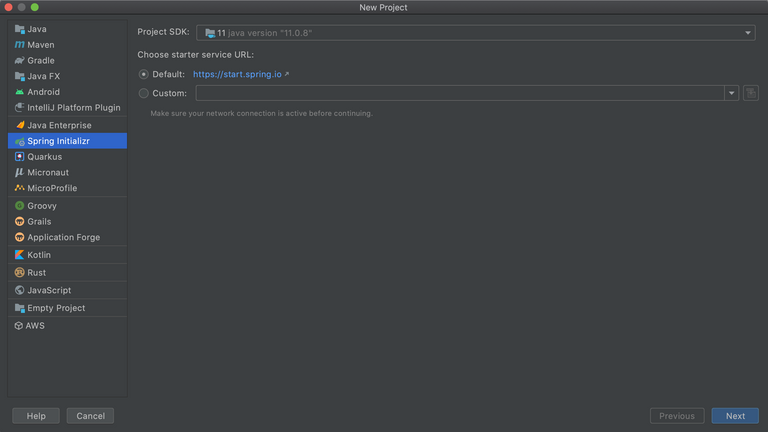Click the Gradle elephant icon
Image resolution: width=768 pixels, height=432 pixels.
tap(20, 60)
